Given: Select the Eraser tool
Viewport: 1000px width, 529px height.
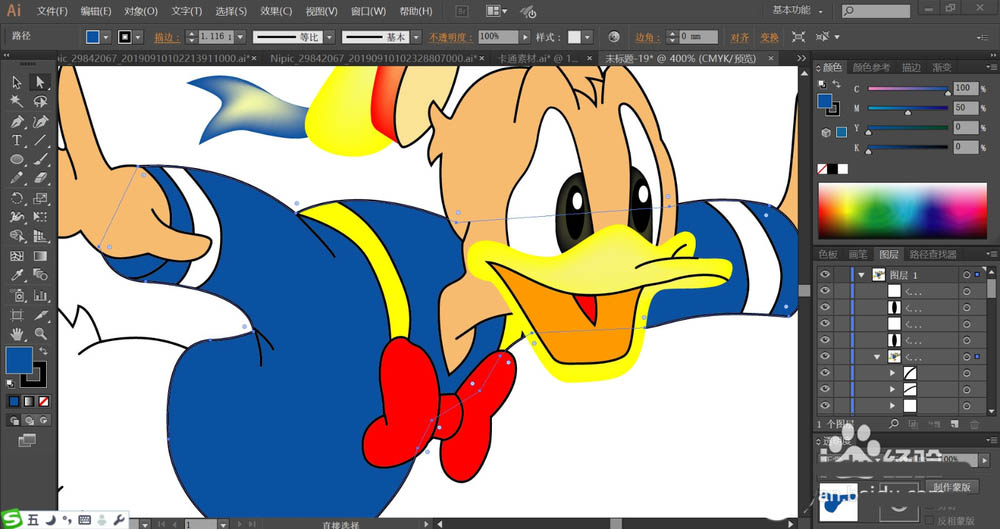Looking at the screenshot, I should click(x=40, y=178).
